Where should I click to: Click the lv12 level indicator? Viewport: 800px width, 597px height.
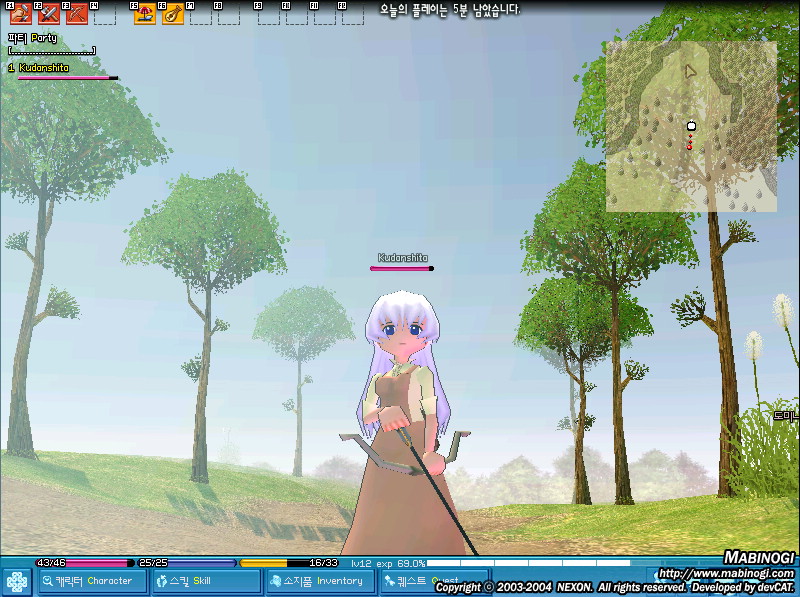click(361, 563)
